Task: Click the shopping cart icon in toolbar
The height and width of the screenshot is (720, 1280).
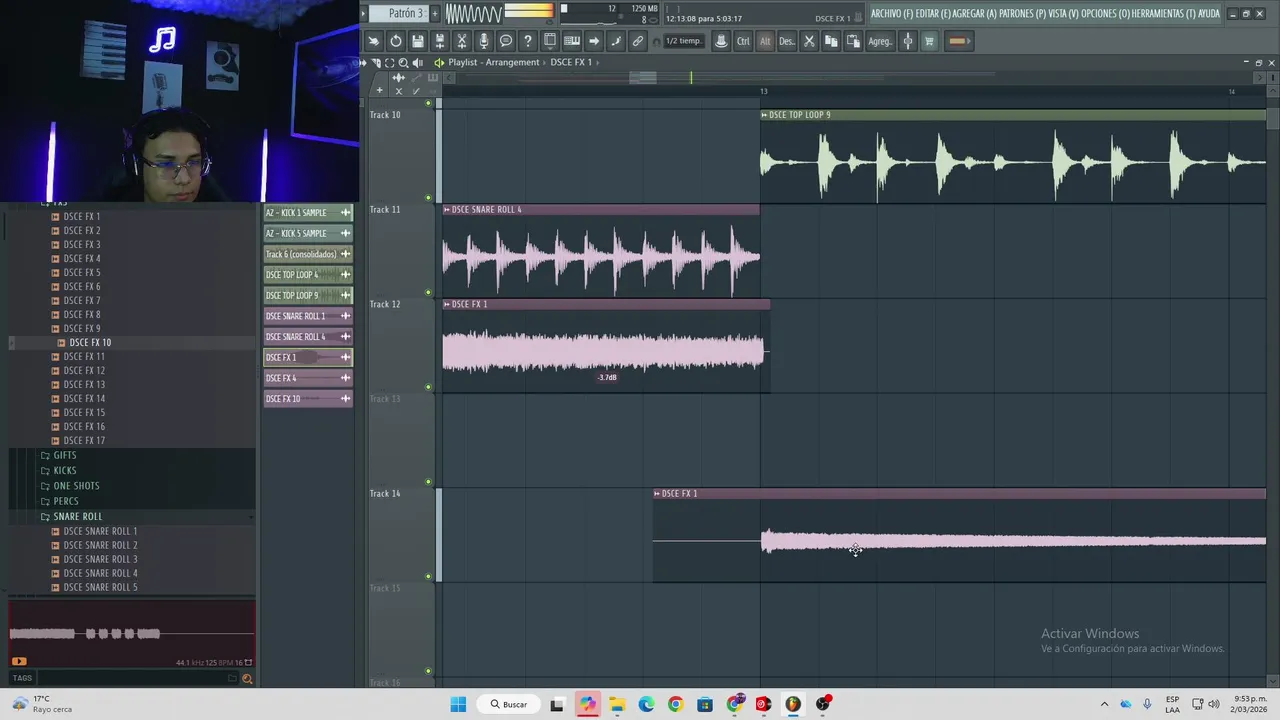Action: 929,41
